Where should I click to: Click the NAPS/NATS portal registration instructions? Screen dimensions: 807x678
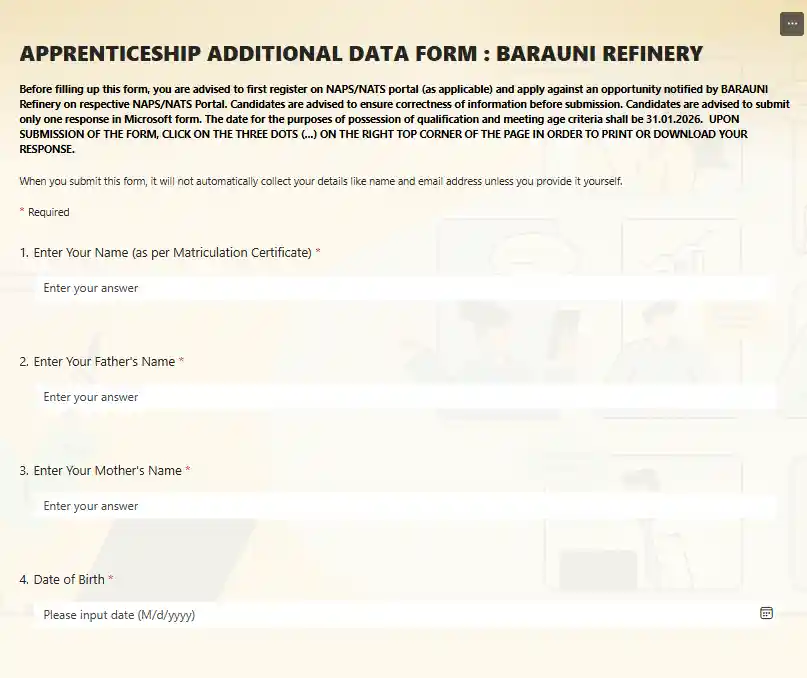tap(300, 89)
